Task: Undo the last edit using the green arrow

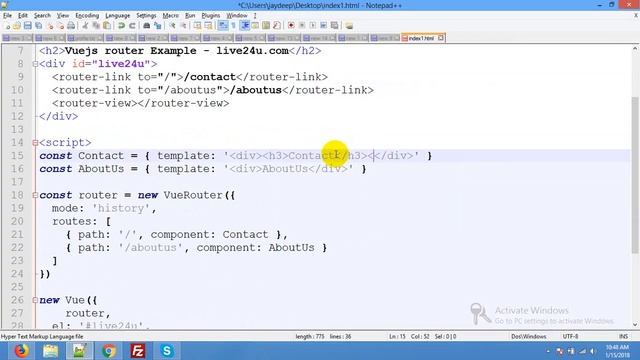Action: [121, 26]
